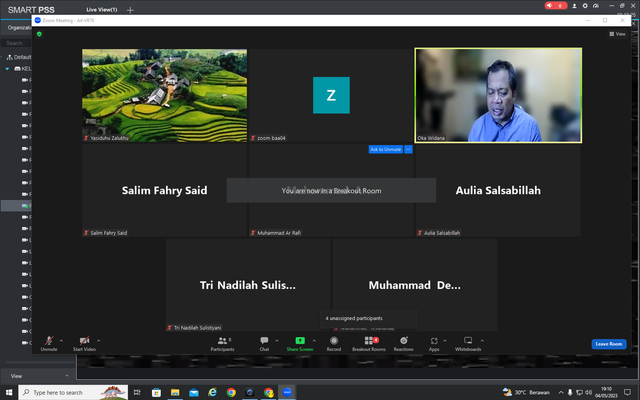Click the SmartPSS device search field
The width and height of the screenshot is (640, 400).
pyautogui.click(x=16, y=43)
